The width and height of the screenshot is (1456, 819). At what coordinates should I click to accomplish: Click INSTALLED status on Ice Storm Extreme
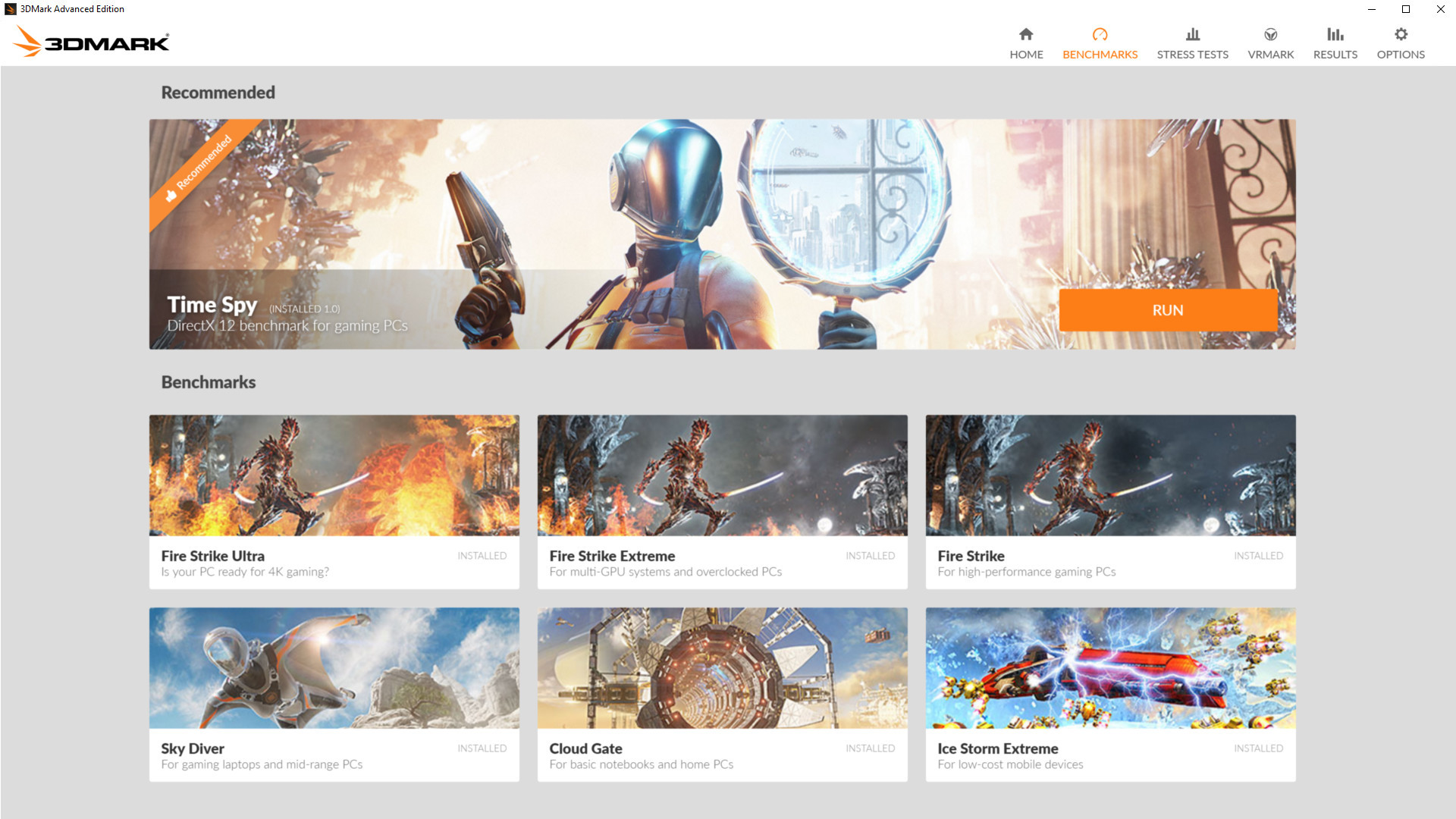tap(1259, 748)
